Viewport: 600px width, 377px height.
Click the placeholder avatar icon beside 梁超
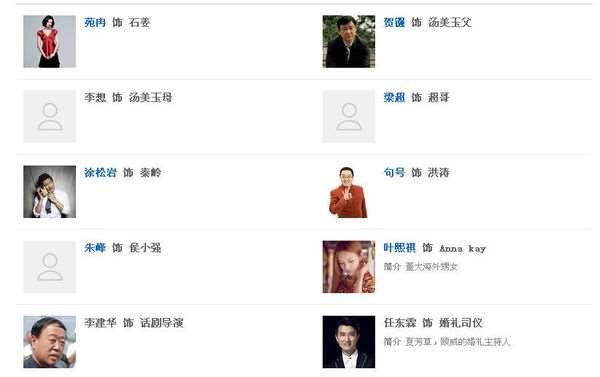click(x=349, y=116)
